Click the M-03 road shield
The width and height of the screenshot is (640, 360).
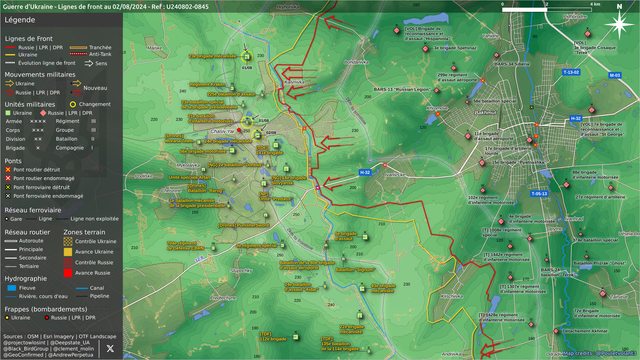(x=615, y=76)
